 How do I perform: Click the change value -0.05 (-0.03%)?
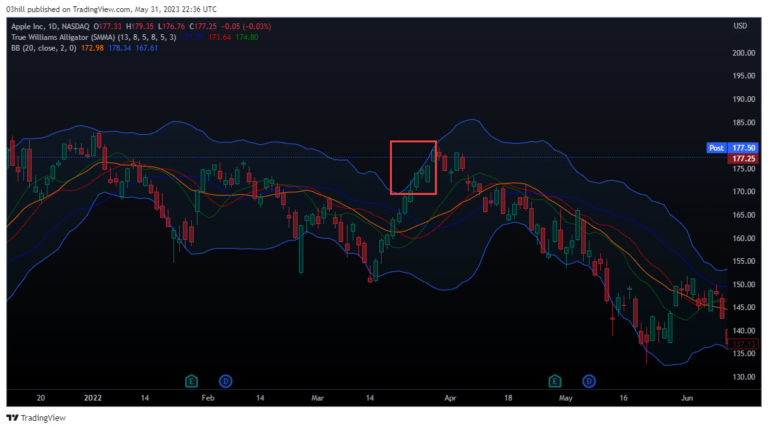click(x=246, y=26)
